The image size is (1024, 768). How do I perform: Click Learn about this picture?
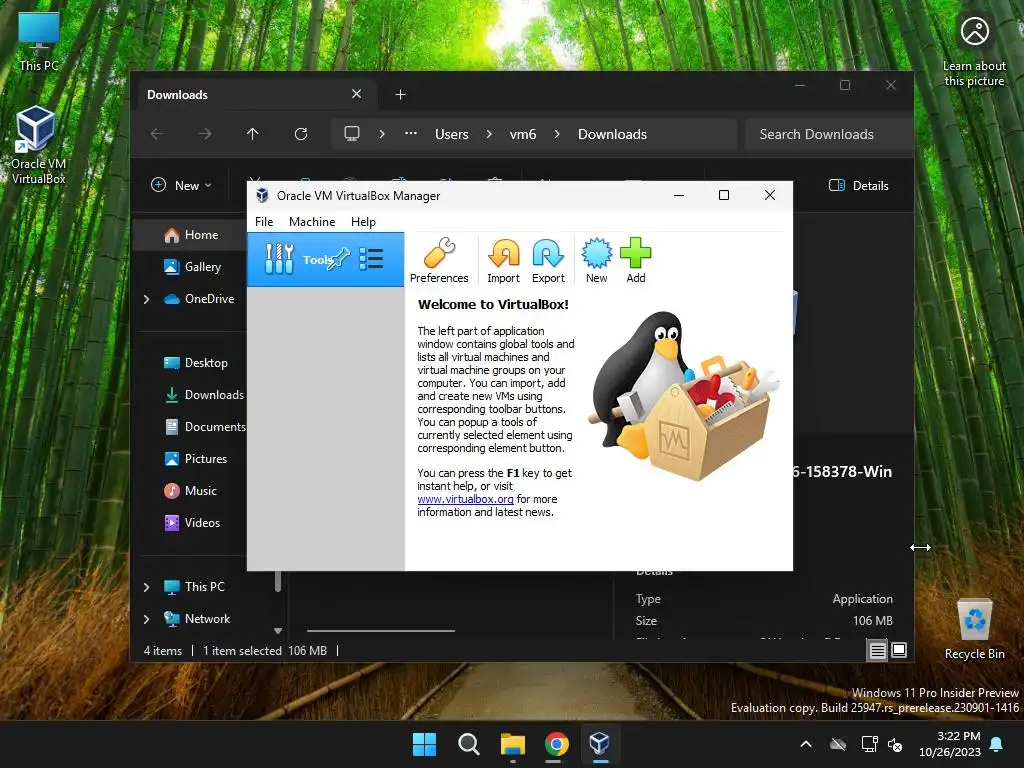(974, 52)
